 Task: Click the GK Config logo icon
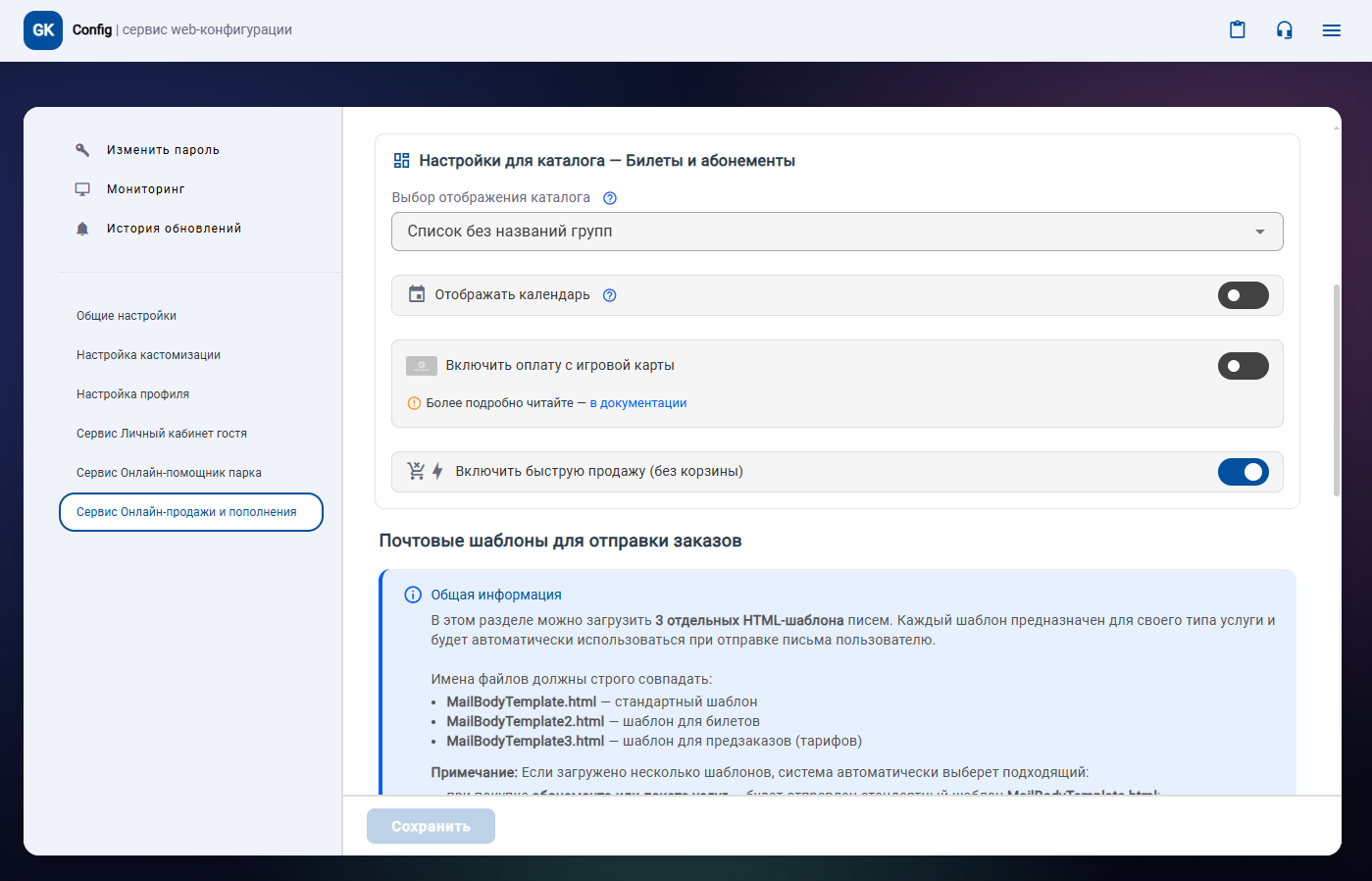(43, 30)
